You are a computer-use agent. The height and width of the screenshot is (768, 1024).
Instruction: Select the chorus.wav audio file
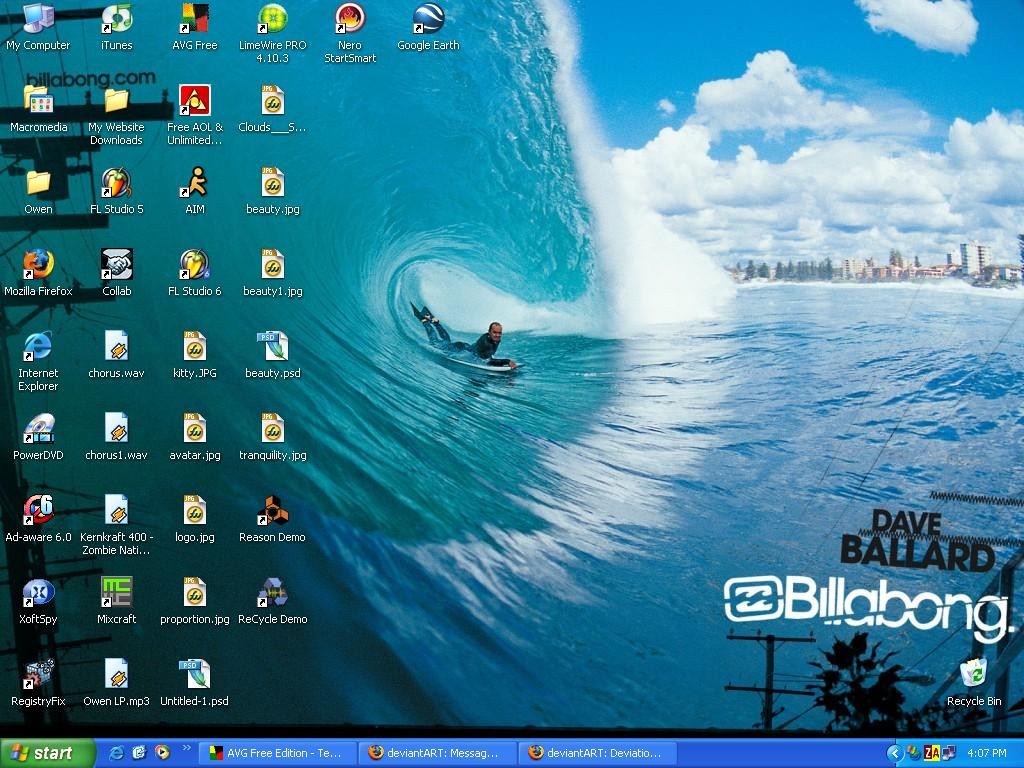(x=116, y=355)
